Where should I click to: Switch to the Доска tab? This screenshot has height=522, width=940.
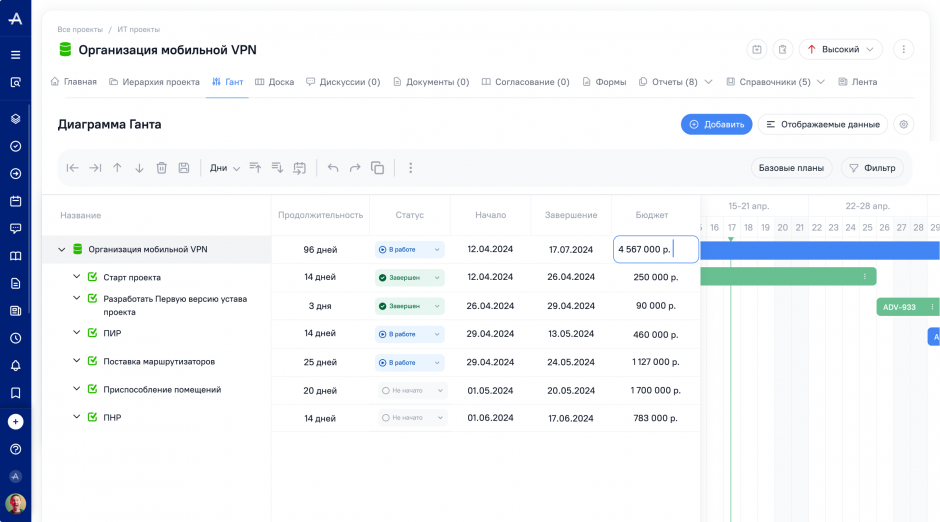[x=274, y=82]
